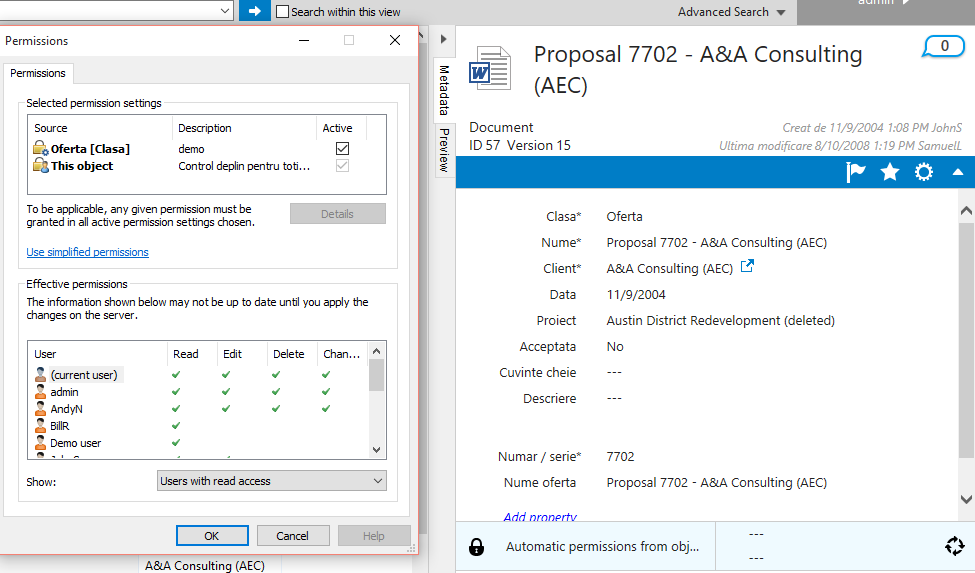Click the blue search arrow button

pyautogui.click(x=254, y=11)
